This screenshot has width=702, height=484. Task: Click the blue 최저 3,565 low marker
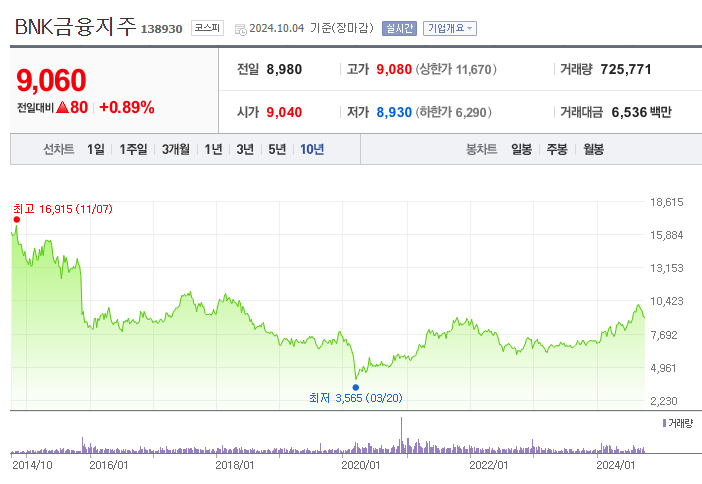coord(355,387)
